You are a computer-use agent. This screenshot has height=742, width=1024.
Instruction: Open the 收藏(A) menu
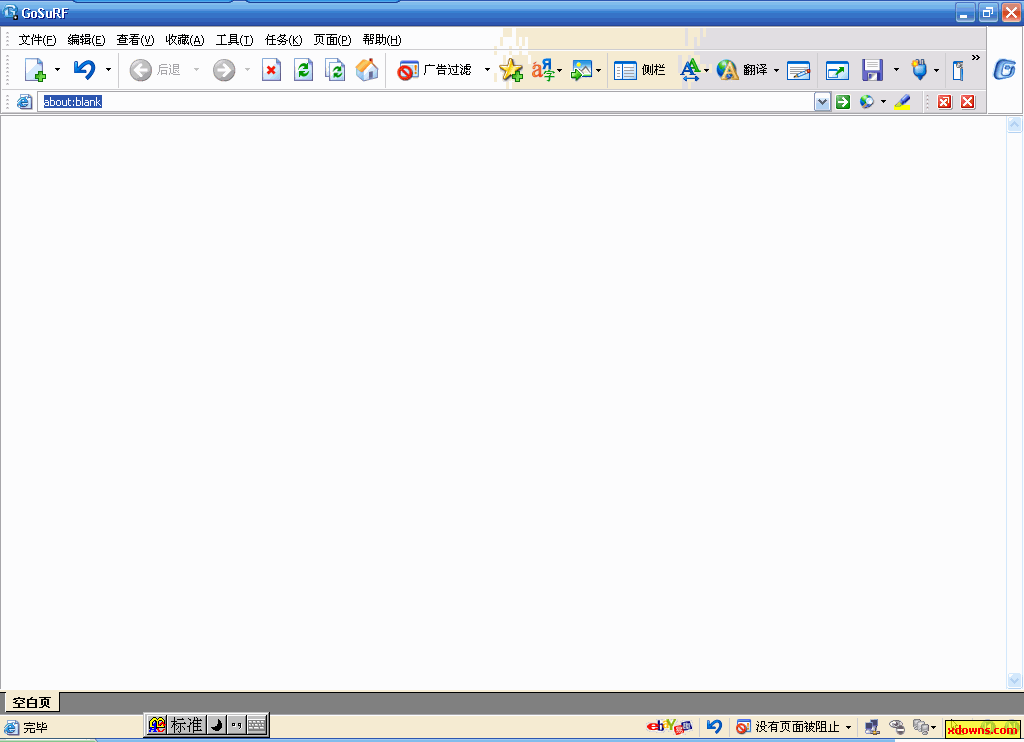click(185, 40)
